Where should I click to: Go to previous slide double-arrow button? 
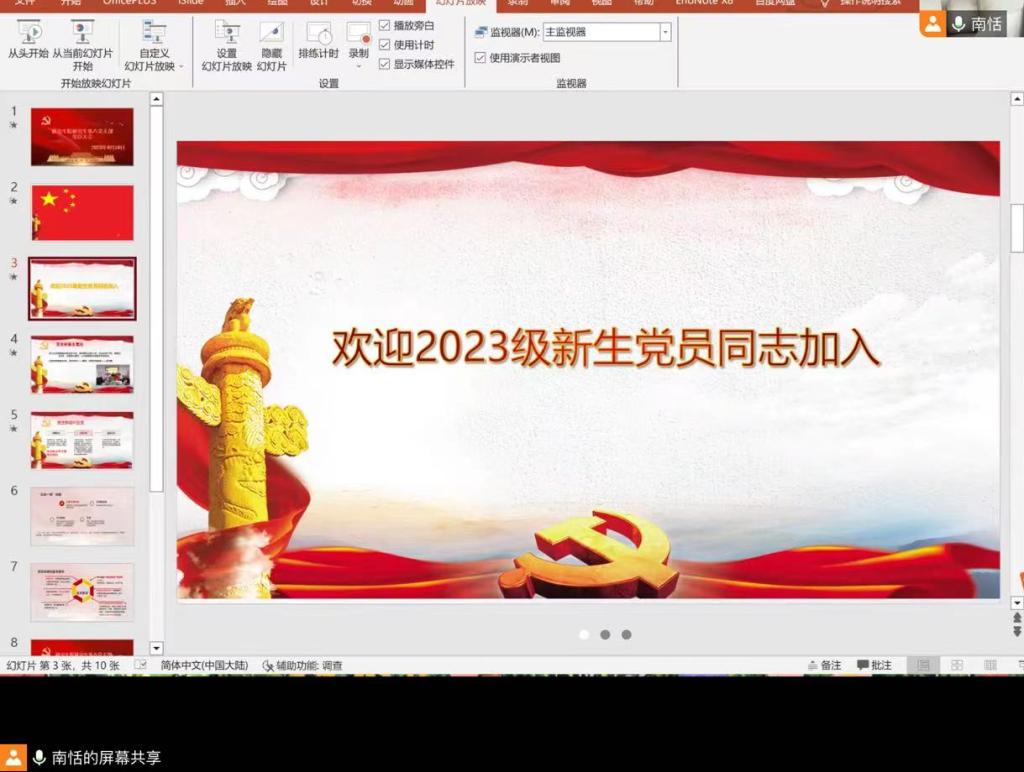point(1017,618)
